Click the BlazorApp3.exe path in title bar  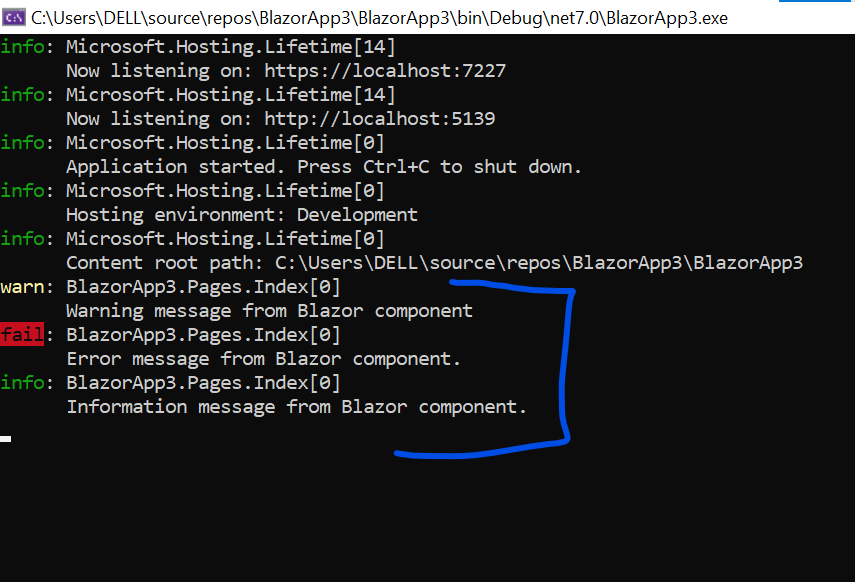pos(380,18)
